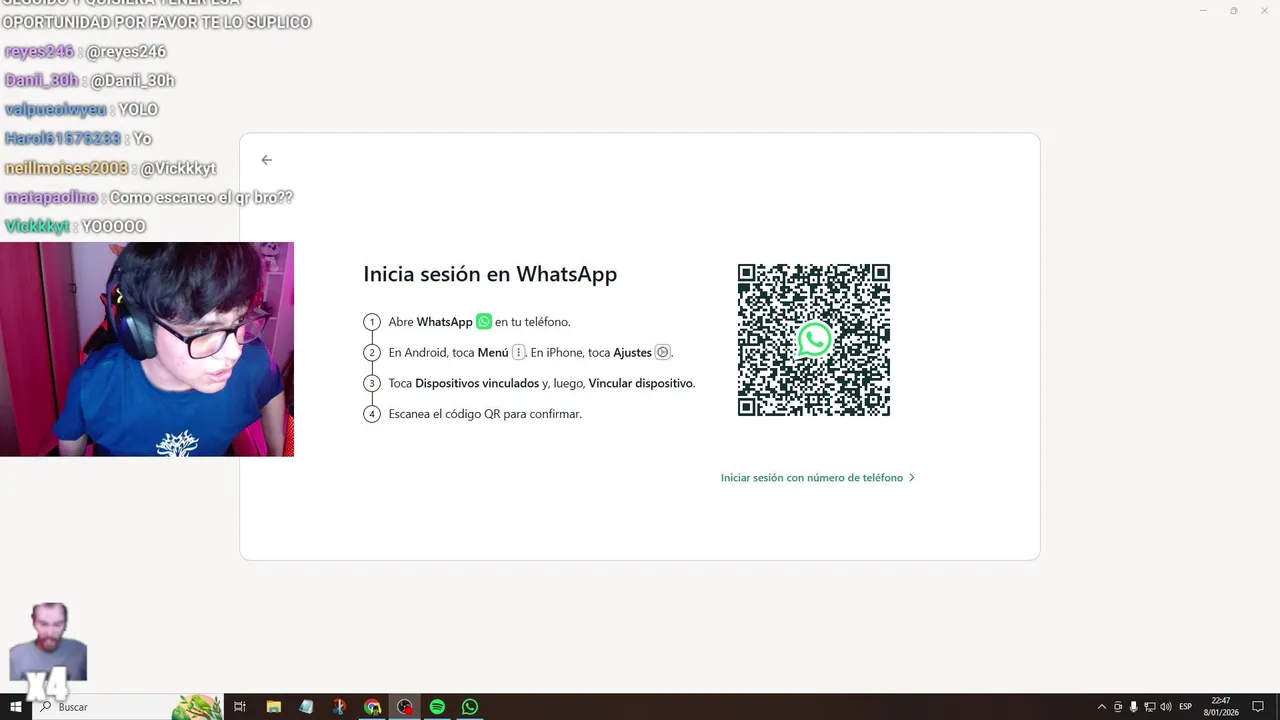Maximize the WhatsApp window
Screen dimensions: 1280x720
[1233, 11]
